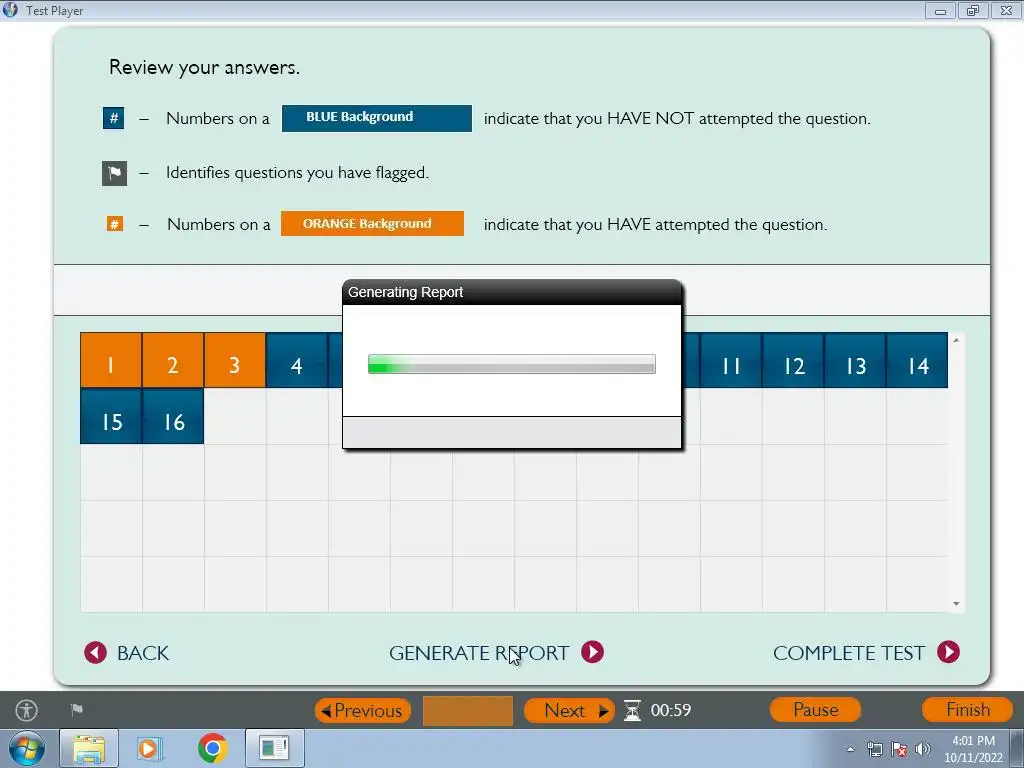
Task: Click the ORANGE Background legend swatch
Action: pos(372,223)
